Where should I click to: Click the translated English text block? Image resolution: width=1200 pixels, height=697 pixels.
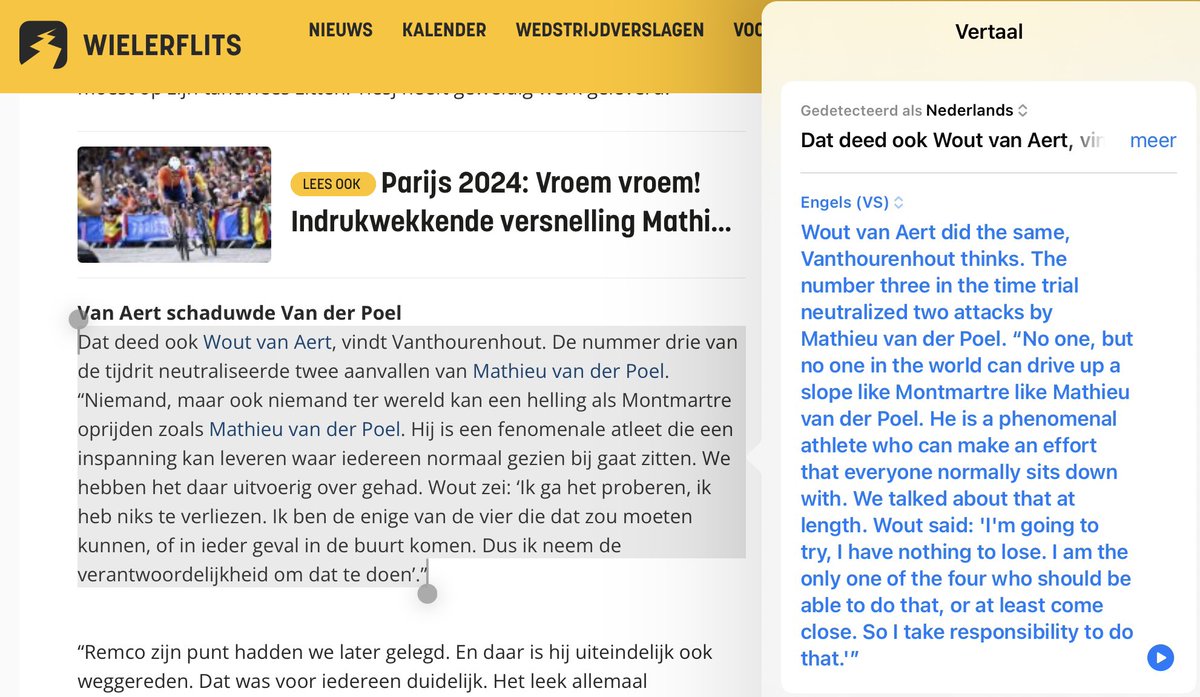pyautogui.click(x=968, y=445)
